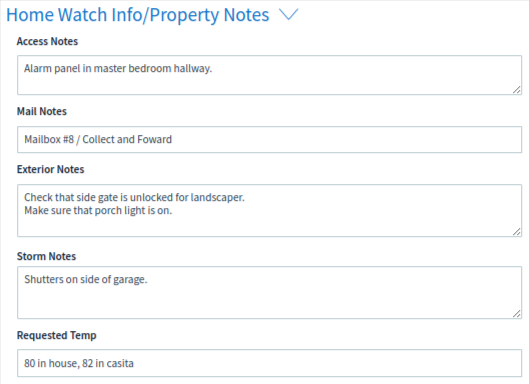Click the Storm Notes label
529x384 pixels.
(x=47, y=256)
